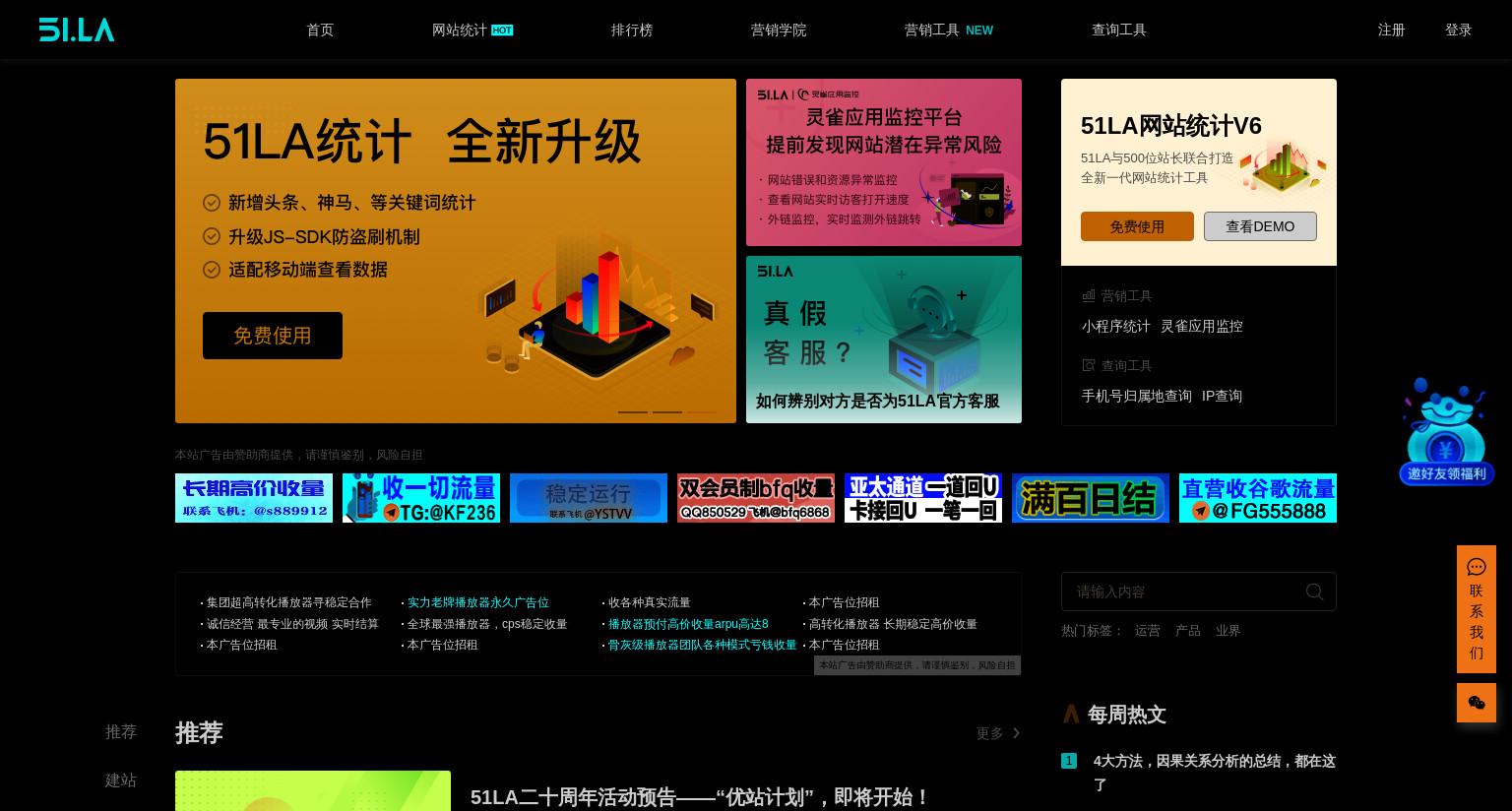Go to the 排行榜 nav item

632,30
